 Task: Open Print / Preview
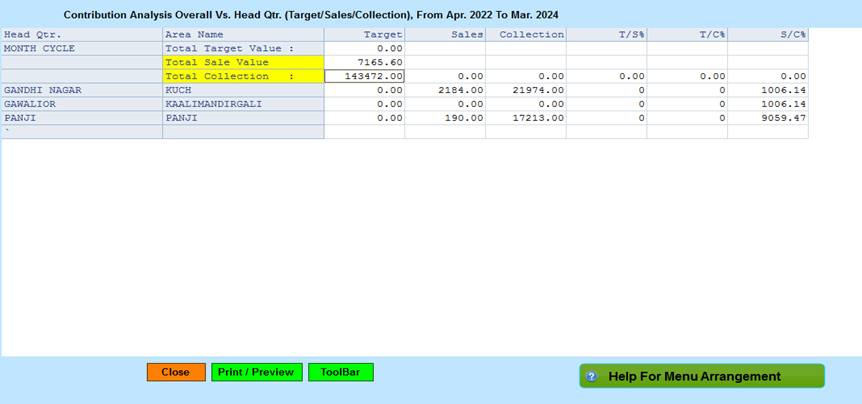(x=256, y=372)
